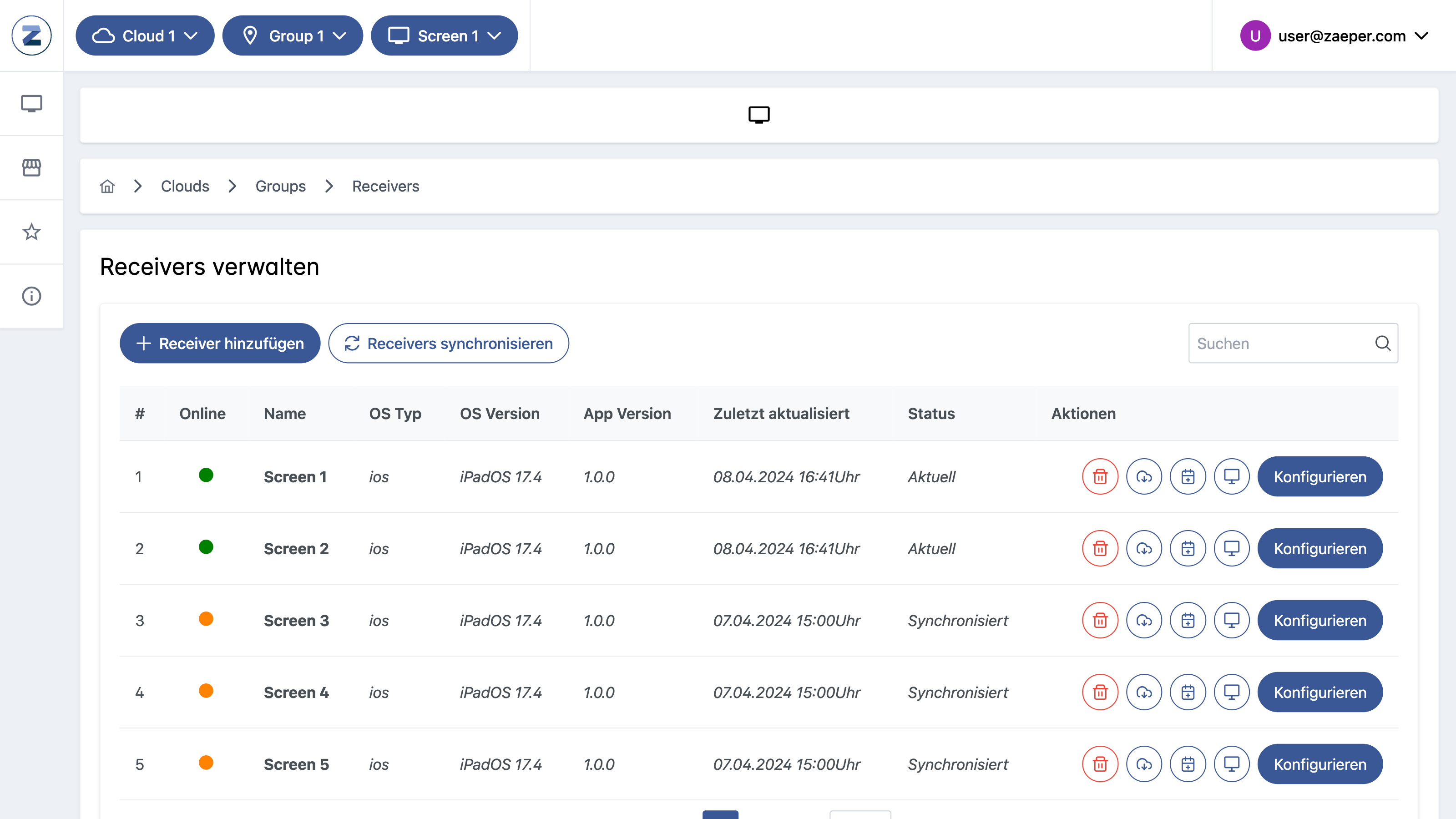Expand the Group 1 dropdown

292,36
